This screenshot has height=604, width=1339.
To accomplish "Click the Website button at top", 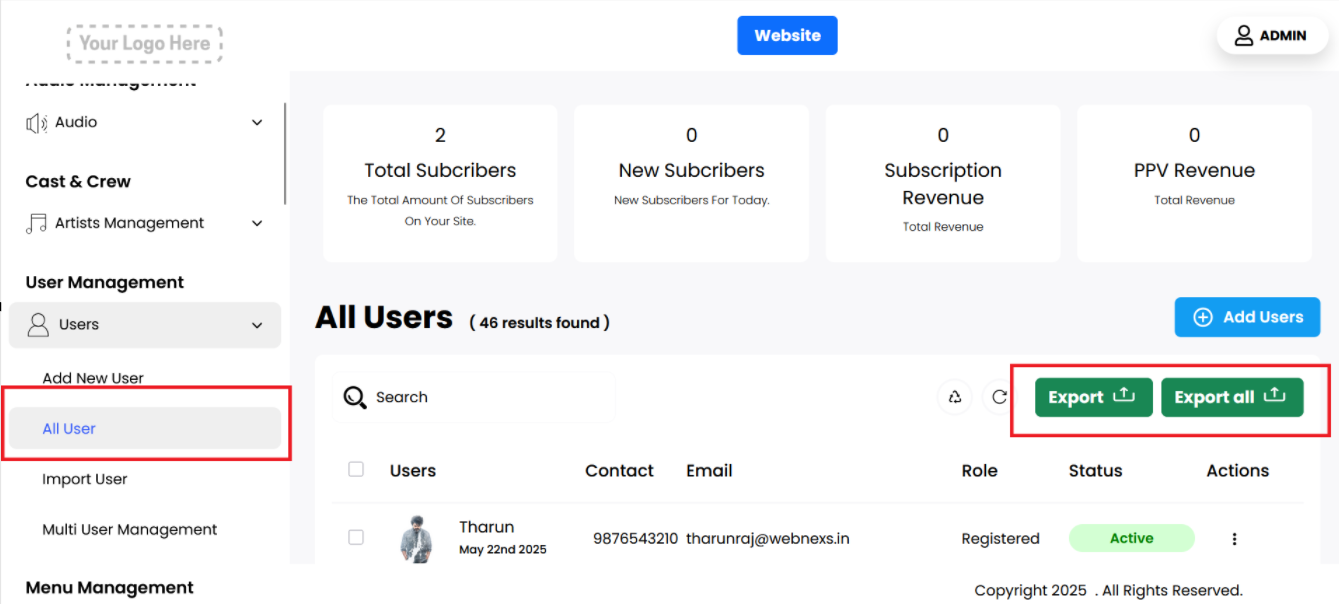I will (x=787, y=36).
